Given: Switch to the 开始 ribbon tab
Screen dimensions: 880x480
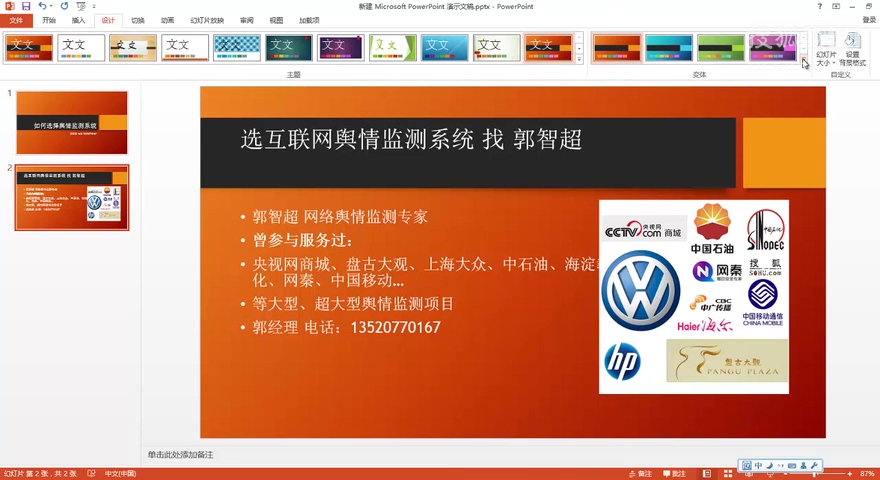Looking at the screenshot, I should coord(49,21).
